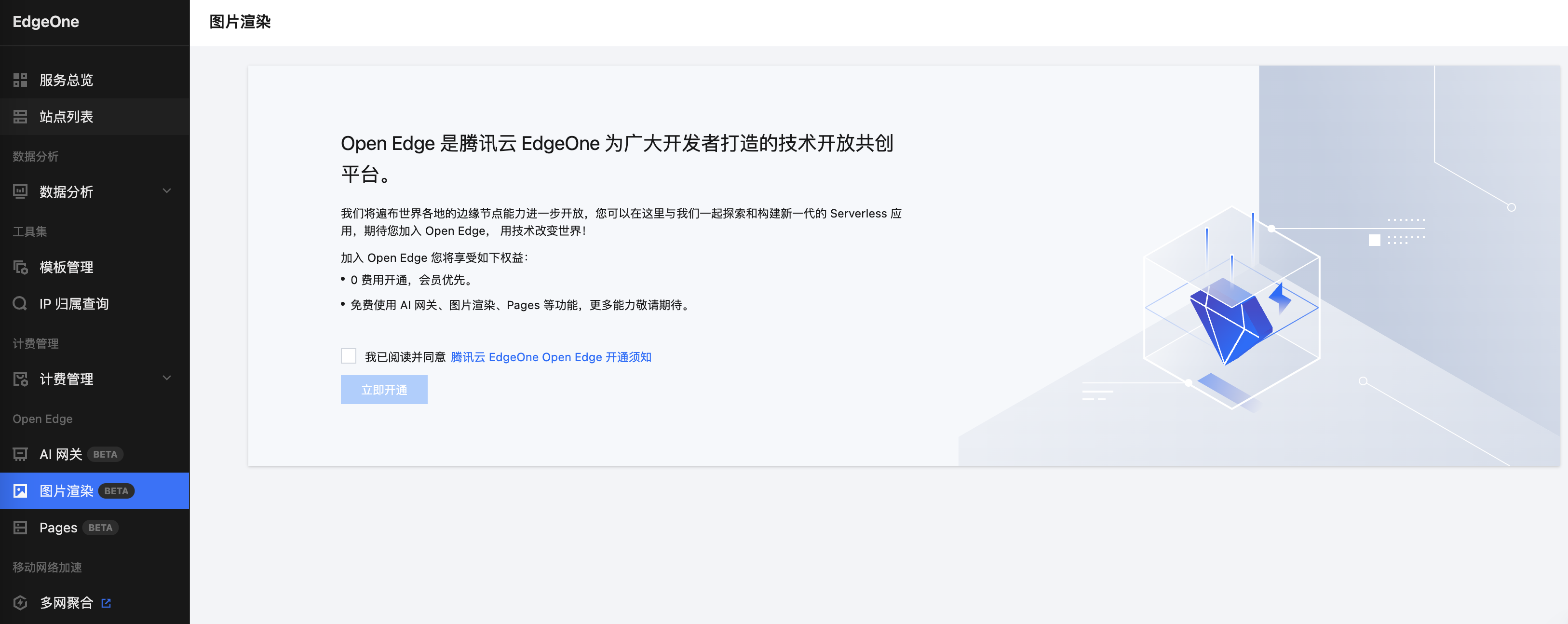
Task: Click the Pages layout icon
Action: point(20,527)
